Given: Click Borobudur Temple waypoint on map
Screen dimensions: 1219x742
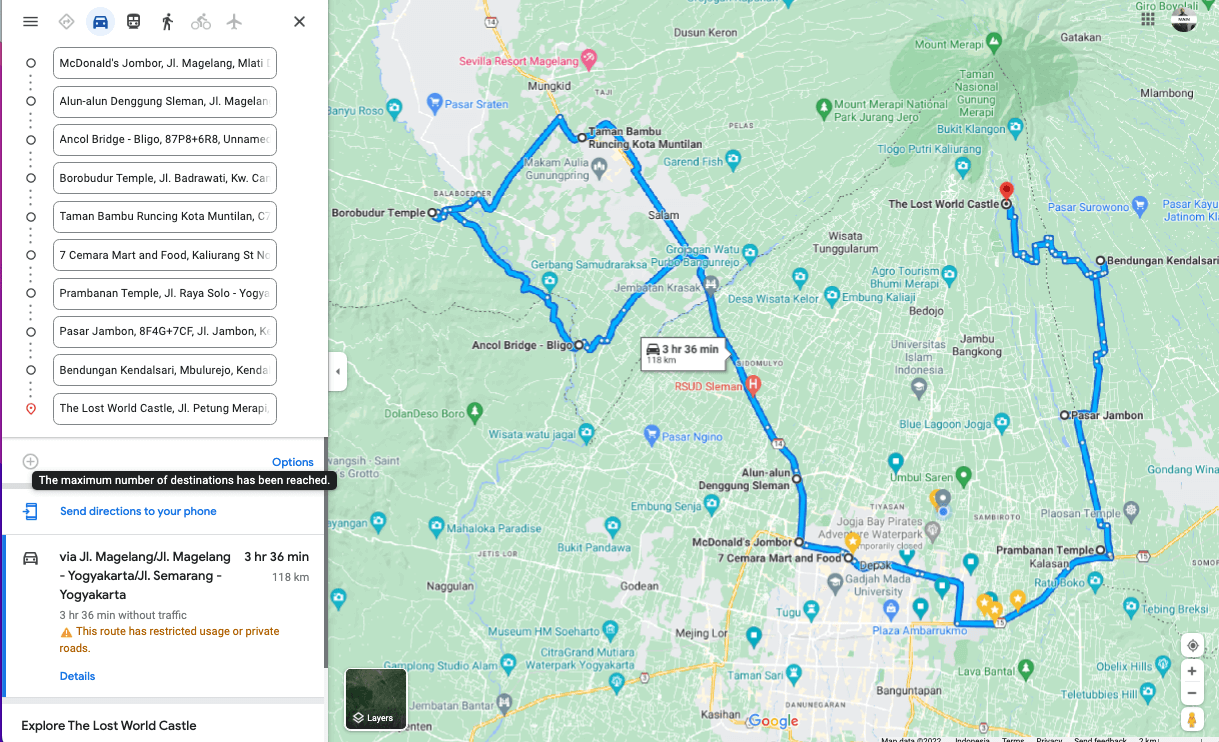Looking at the screenshot, I should point(433,213).
